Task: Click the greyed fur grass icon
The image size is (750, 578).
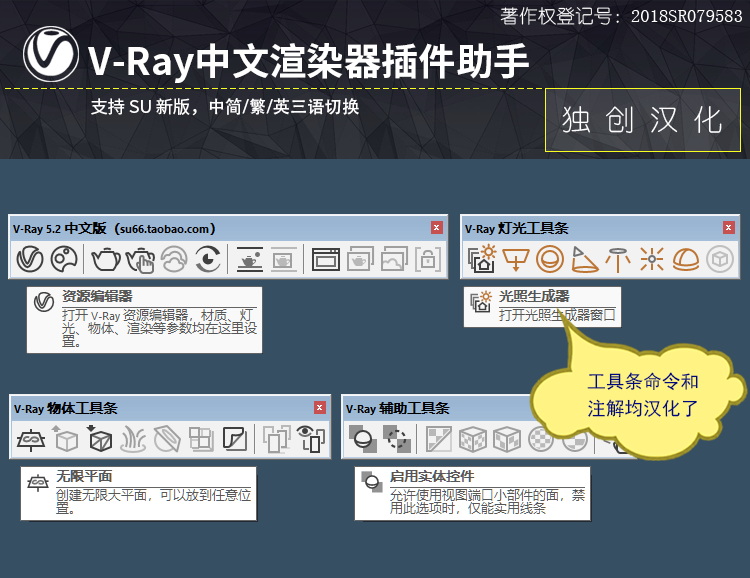Action: [133, 439]
